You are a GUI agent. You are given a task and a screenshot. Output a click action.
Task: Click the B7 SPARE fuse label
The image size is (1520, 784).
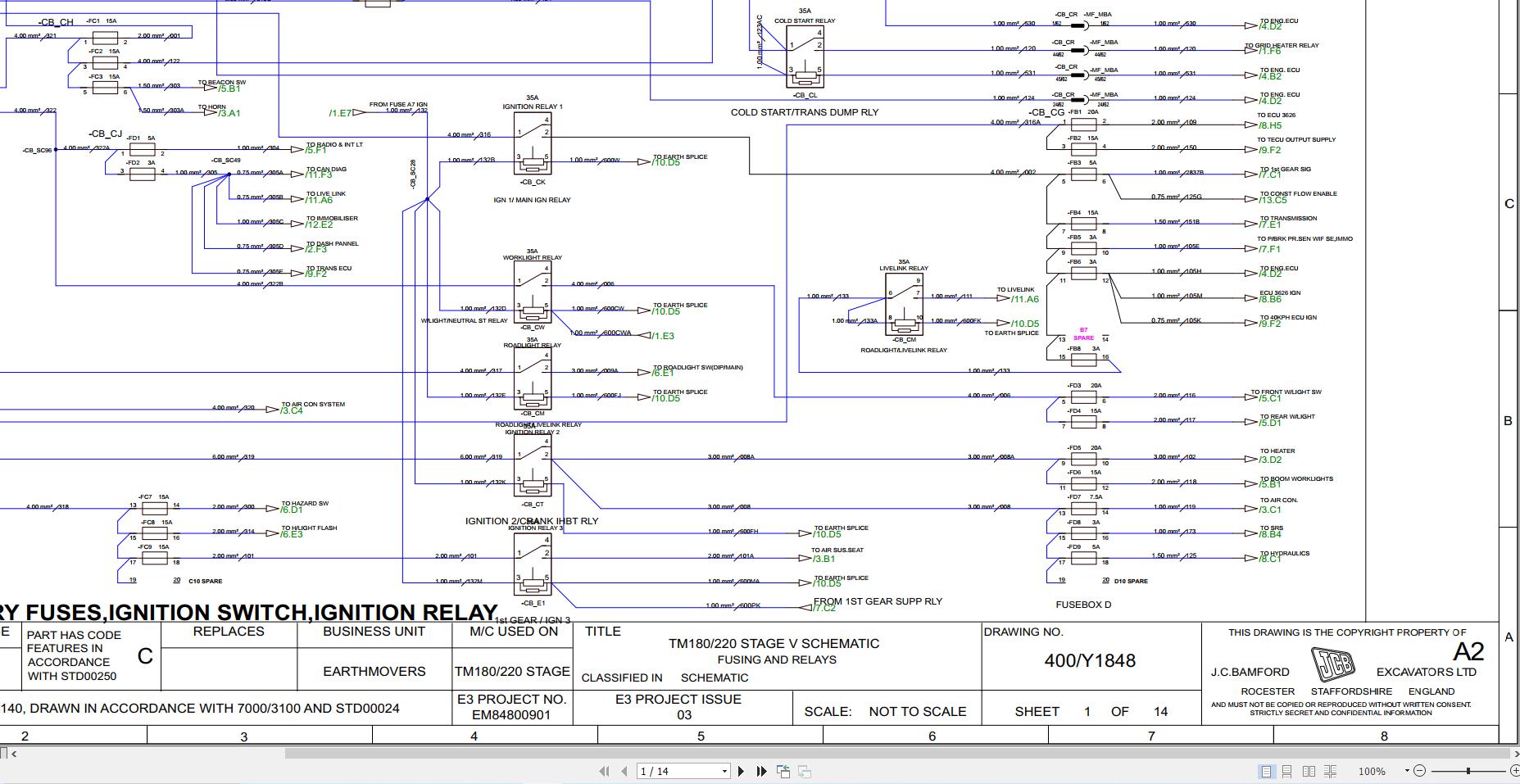coord(1083,334)
